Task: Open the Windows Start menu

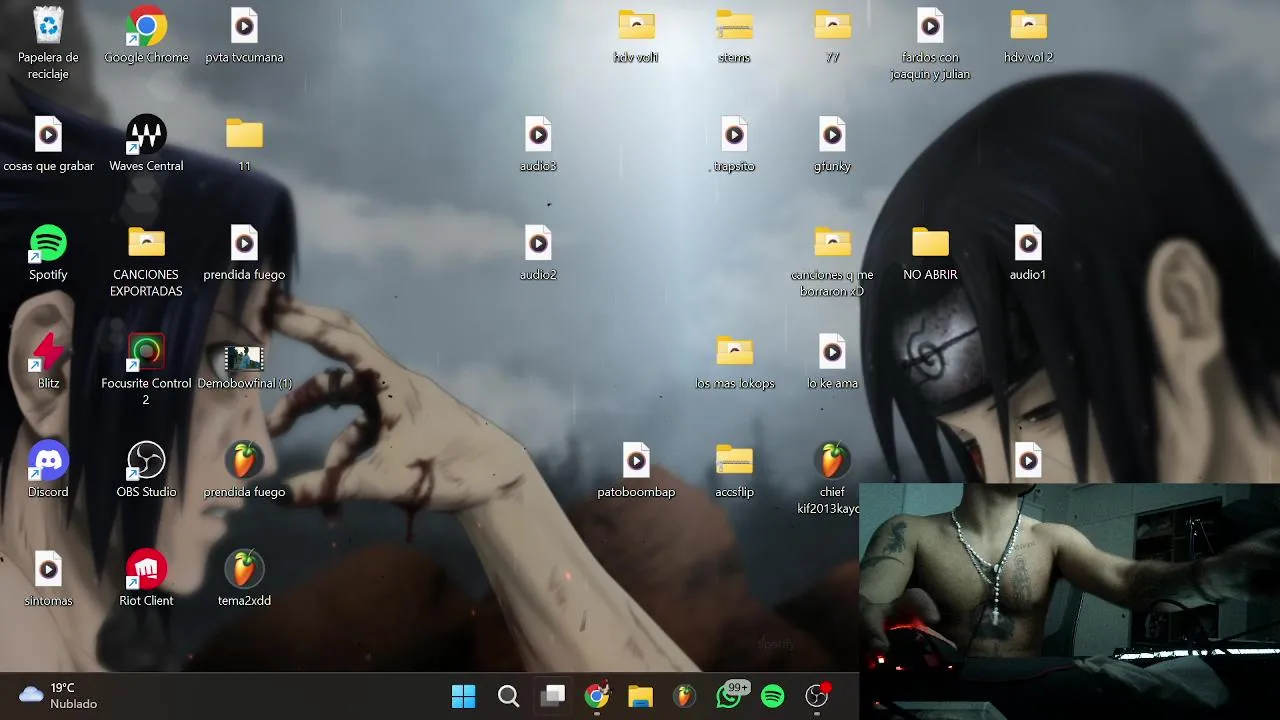Action: (x=464, y=696)
